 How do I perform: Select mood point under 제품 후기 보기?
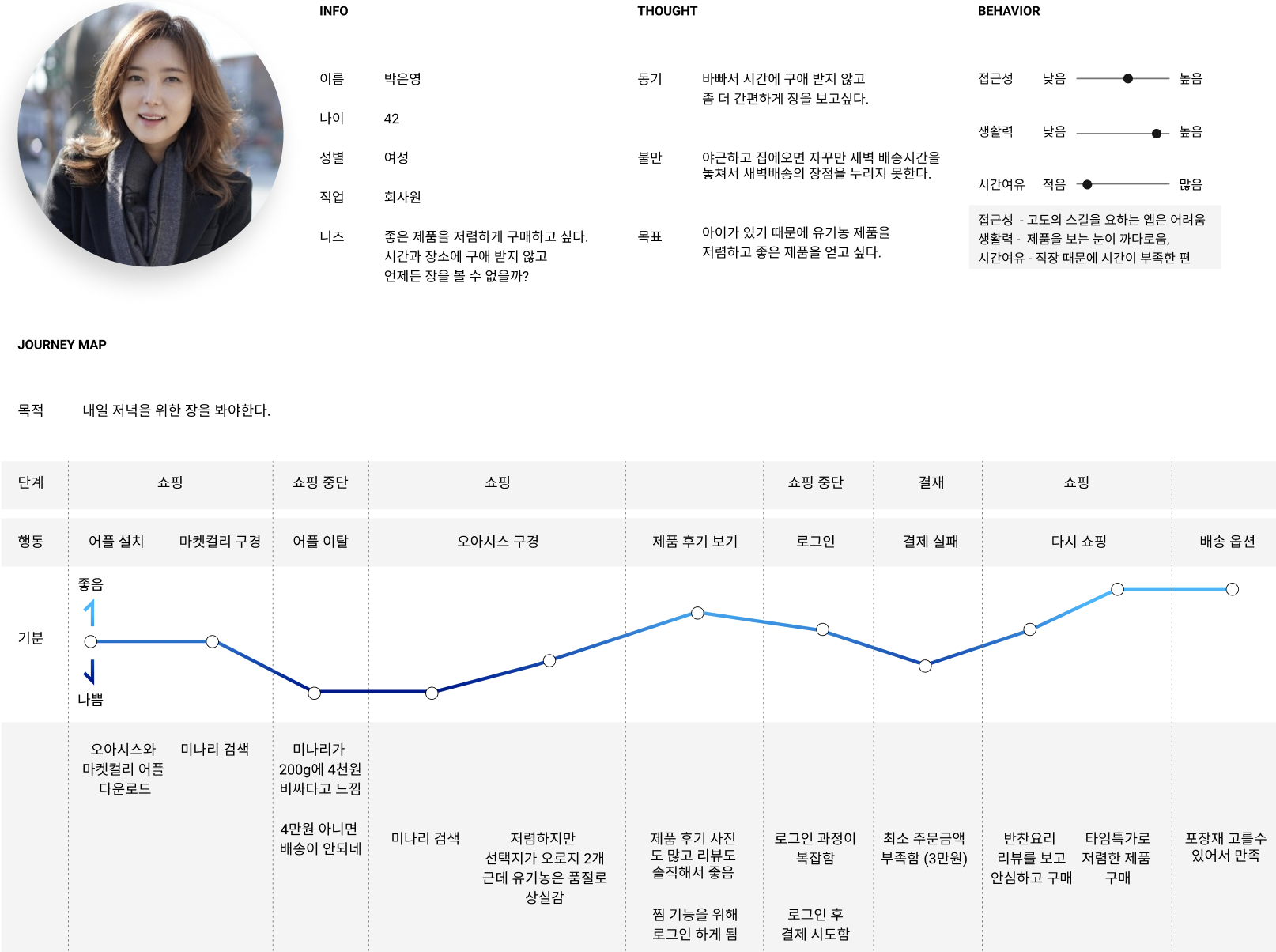tap(697, 613)
